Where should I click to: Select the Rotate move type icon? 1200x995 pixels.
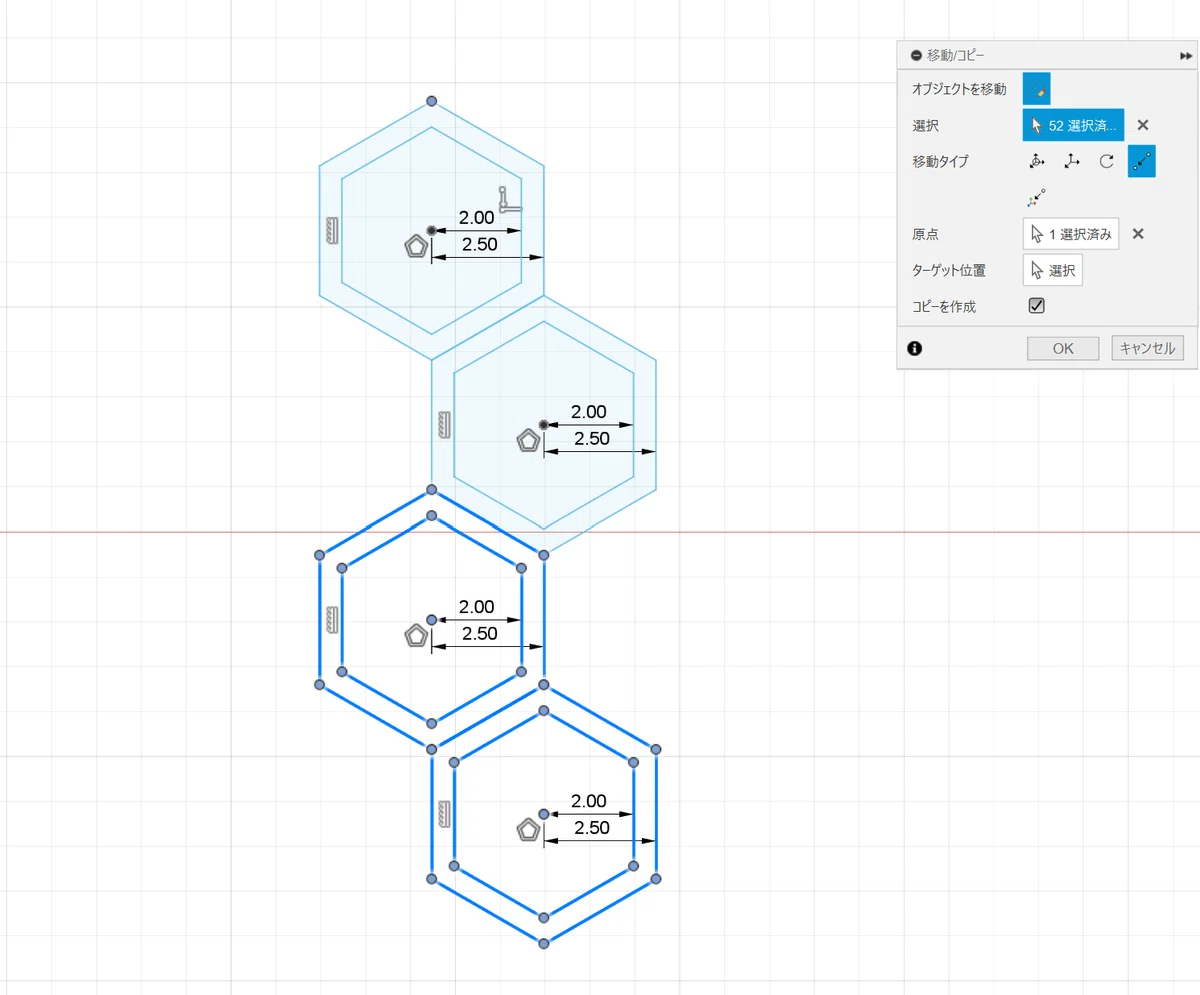pos(1106,161)
